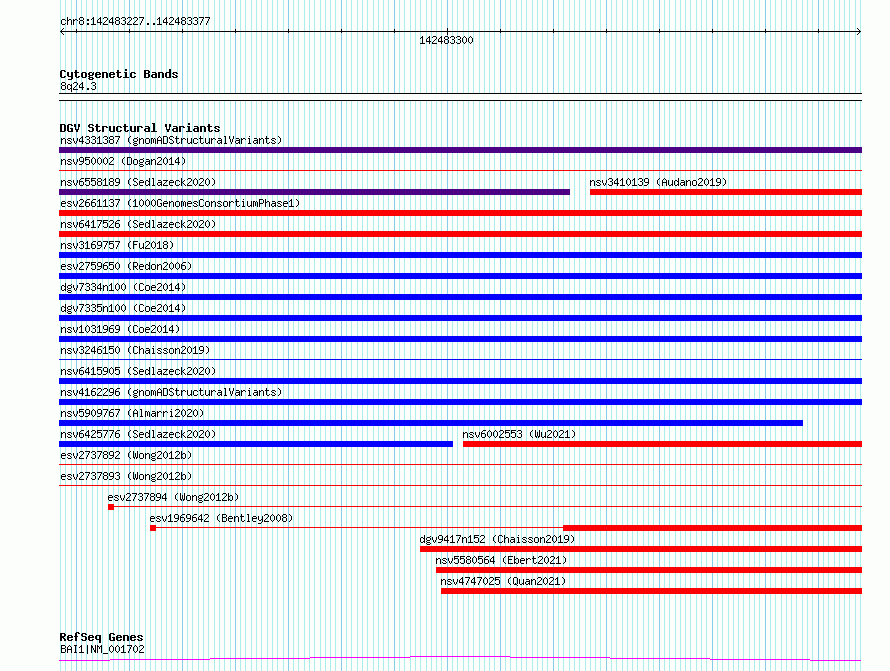Click the esv2737894 (Wong2012b) label
This screenshot has width=890, height=671.
173,497
